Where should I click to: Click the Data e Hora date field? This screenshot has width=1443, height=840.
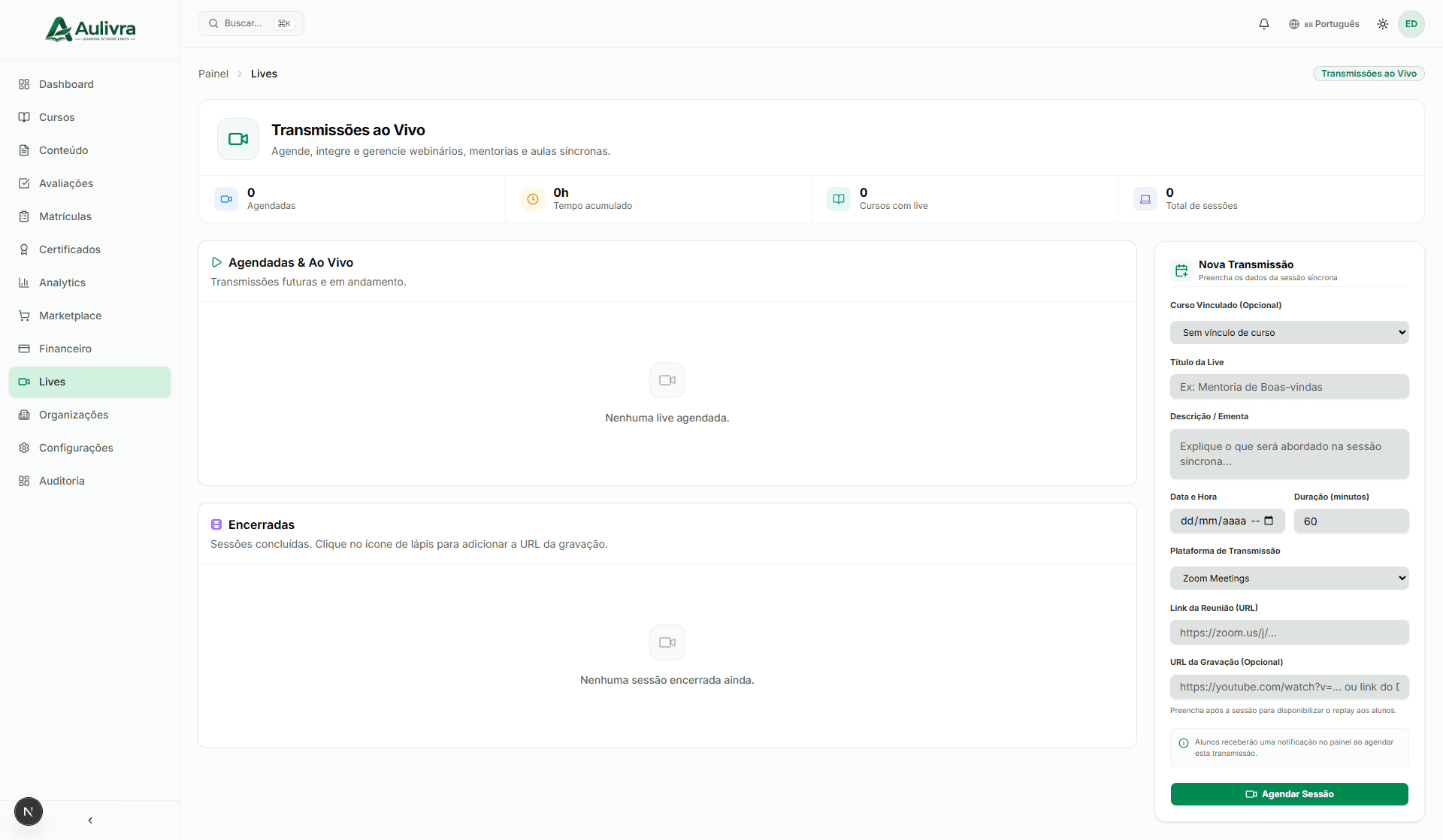(1227, 521)
